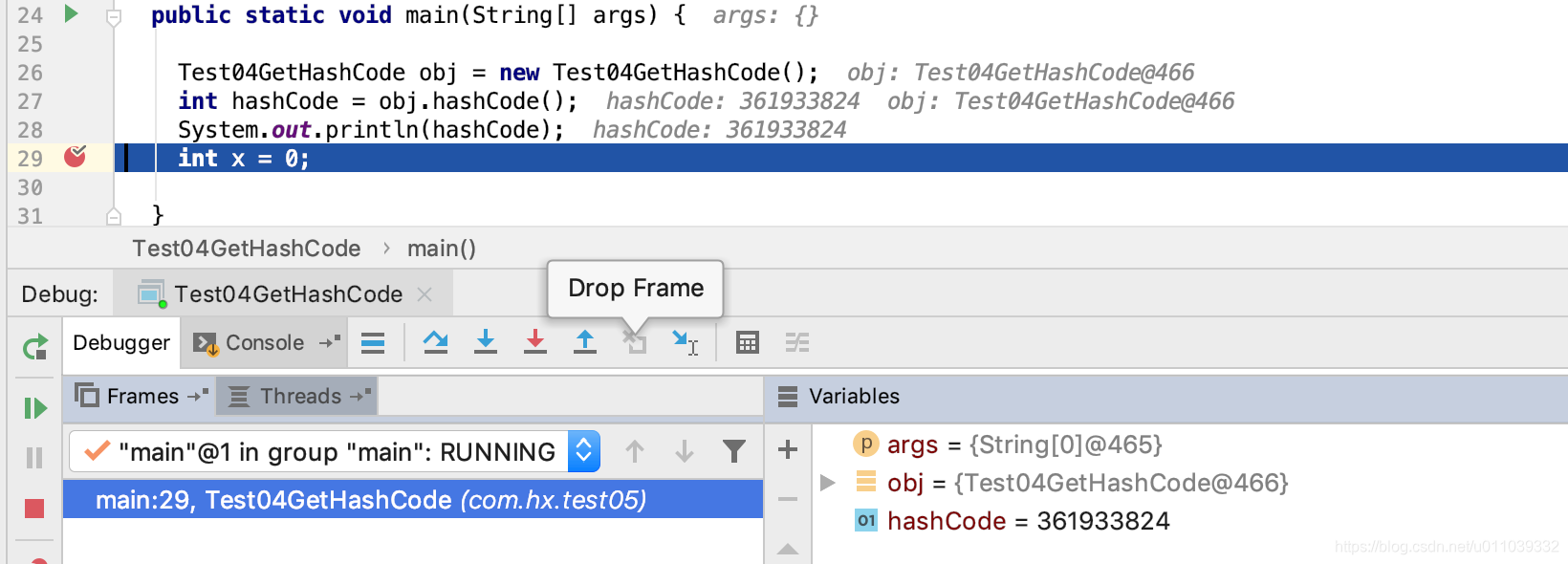Select the Step Out icon
Screen dimensions: 1568x564
(585, 342)
